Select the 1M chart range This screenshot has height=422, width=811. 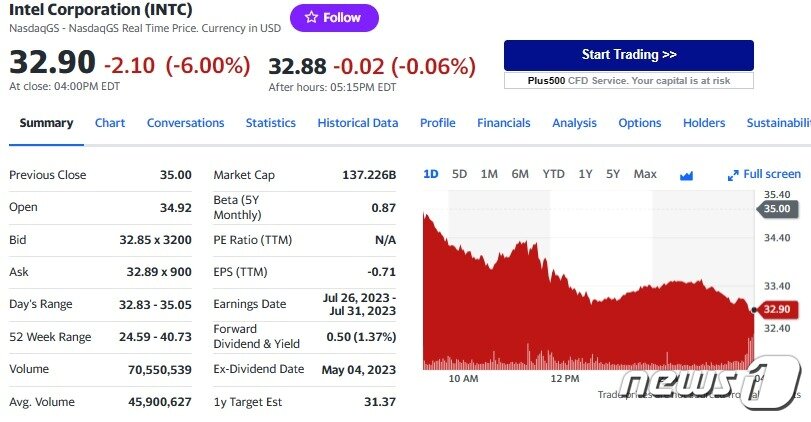point(489,174)
